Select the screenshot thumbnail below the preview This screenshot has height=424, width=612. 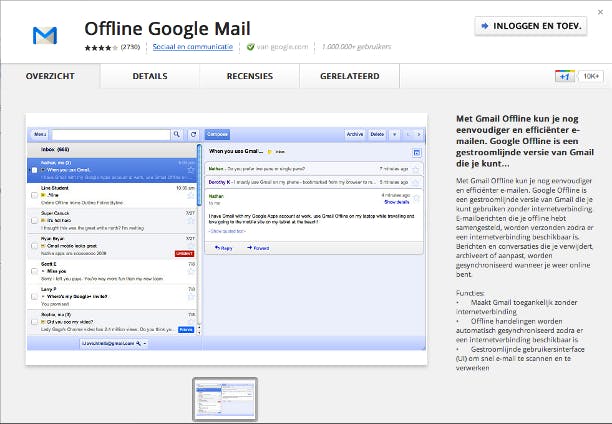(x=225, y=399)
